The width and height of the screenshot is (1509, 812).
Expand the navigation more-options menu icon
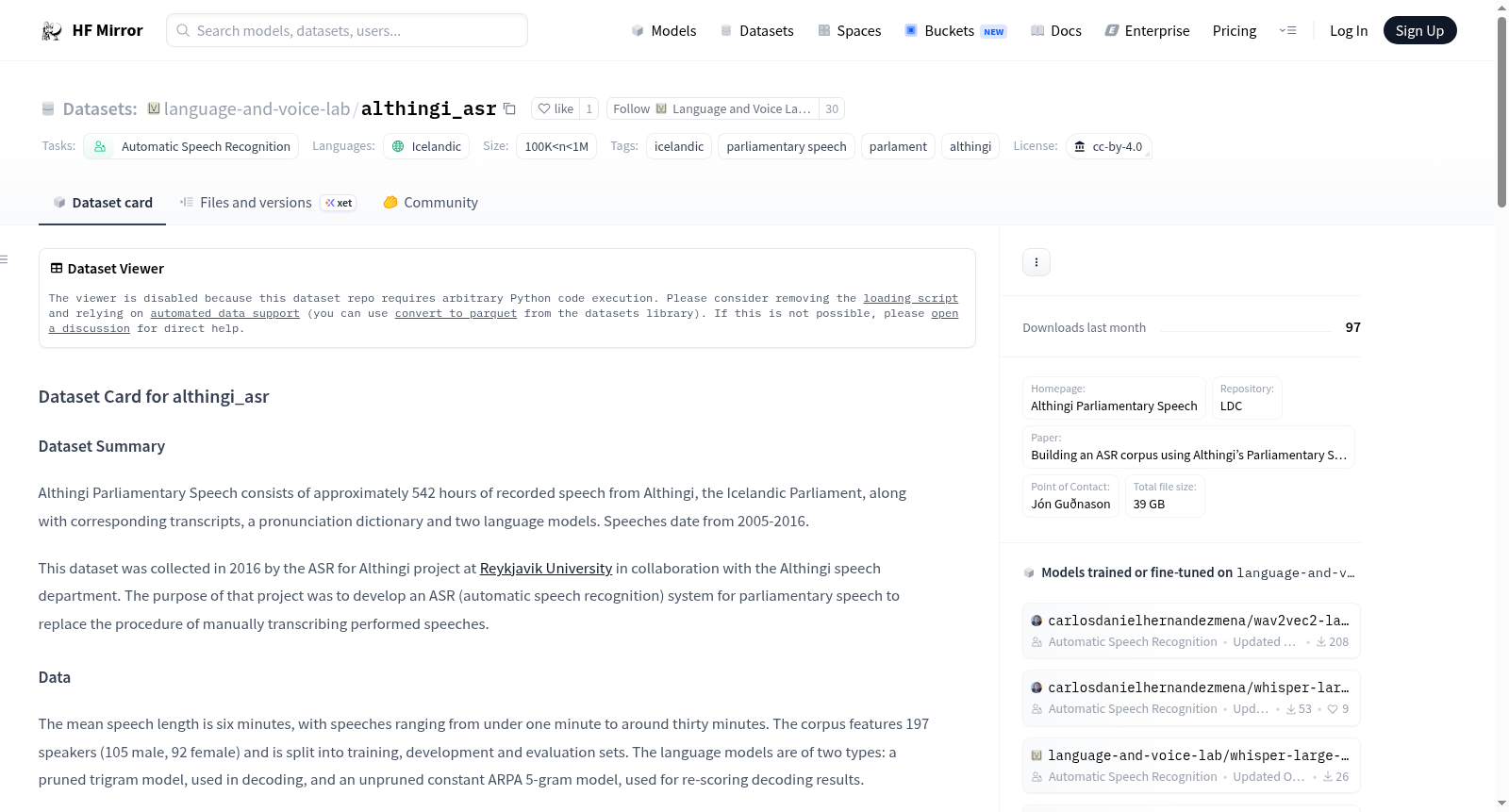1287,31
